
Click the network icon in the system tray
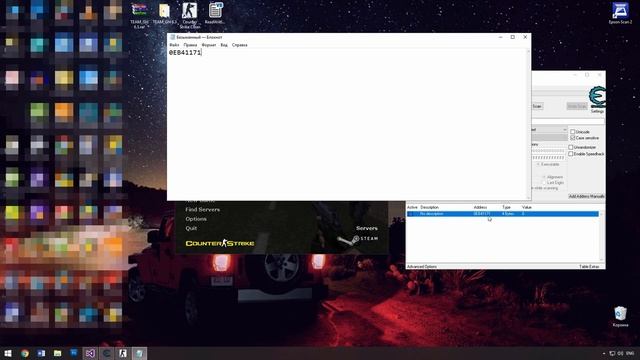(x=612, y=353)
